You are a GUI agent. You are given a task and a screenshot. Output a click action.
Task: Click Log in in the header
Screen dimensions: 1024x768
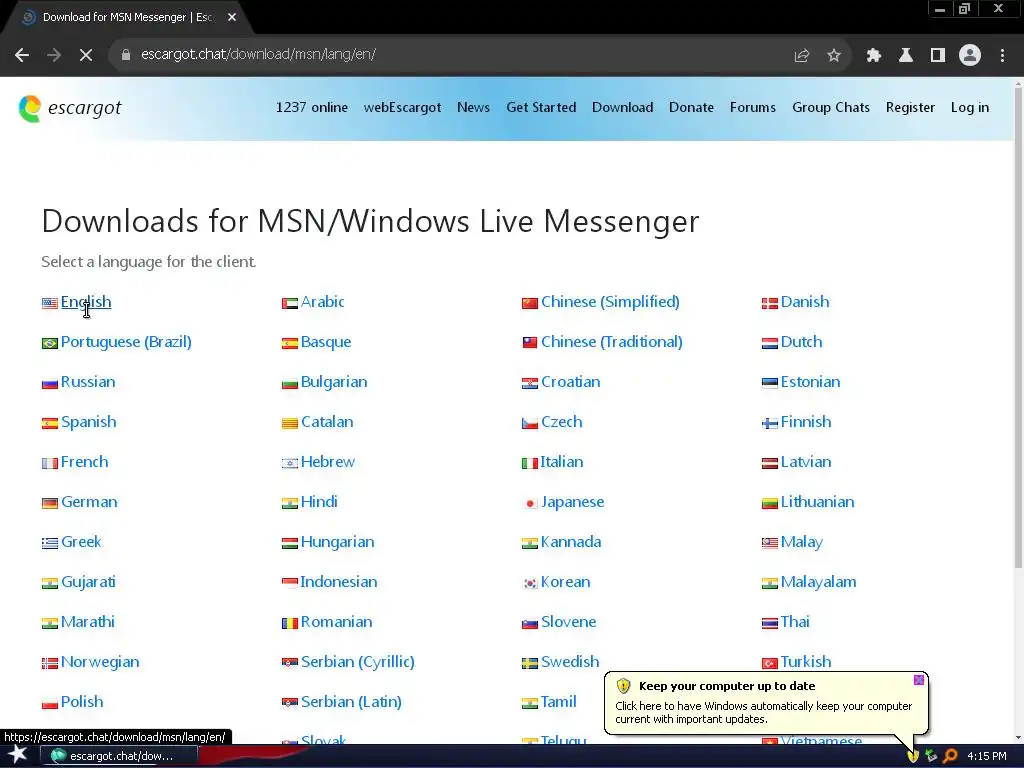970,107
